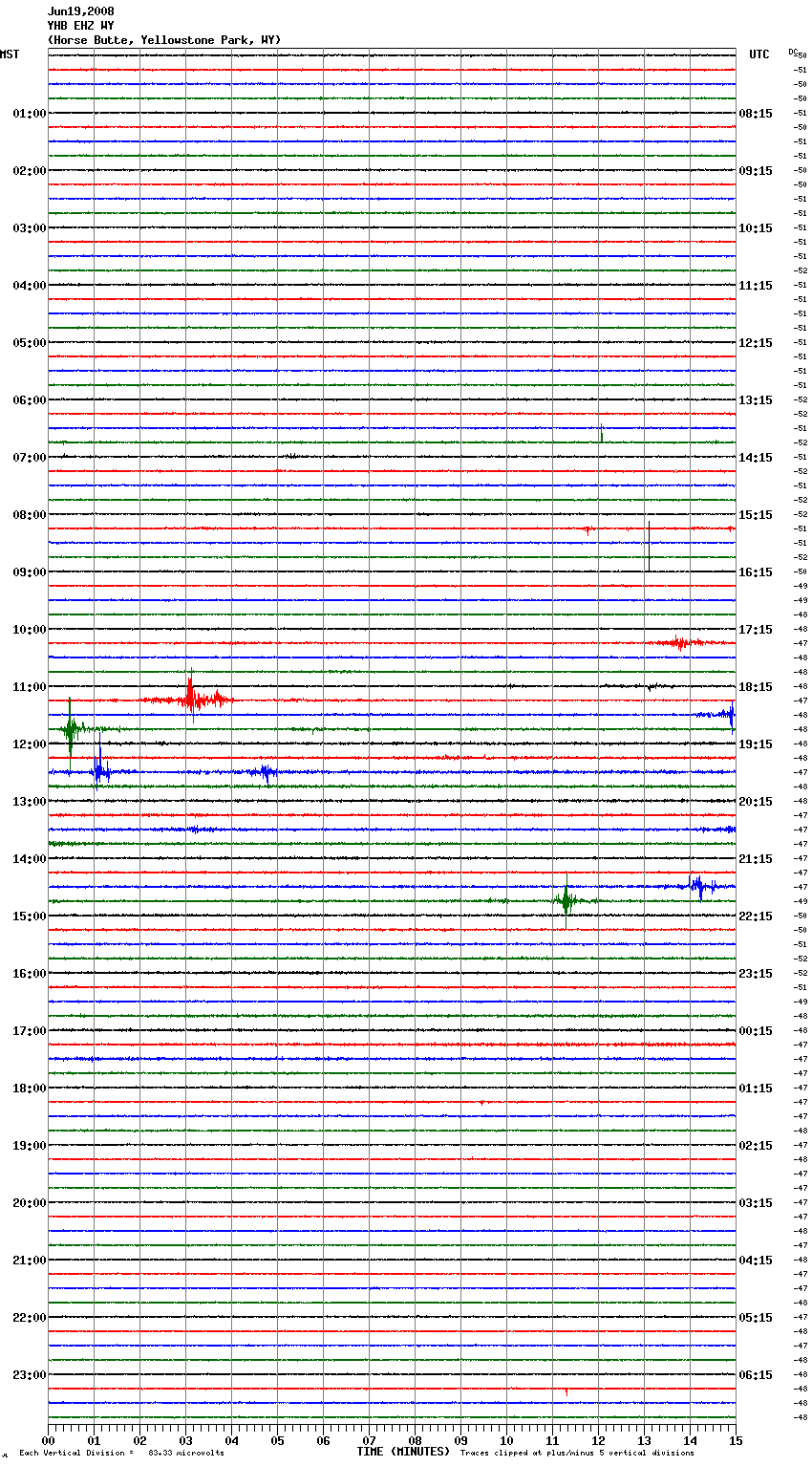Select the 08:00 MST hour label
This screenshot has width=812, height=1466.
click(x=30, y=515)
